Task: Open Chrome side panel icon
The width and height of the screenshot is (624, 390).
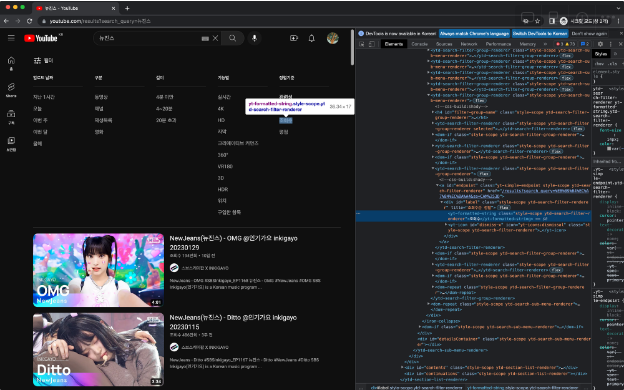Action: tap(552, 21)
